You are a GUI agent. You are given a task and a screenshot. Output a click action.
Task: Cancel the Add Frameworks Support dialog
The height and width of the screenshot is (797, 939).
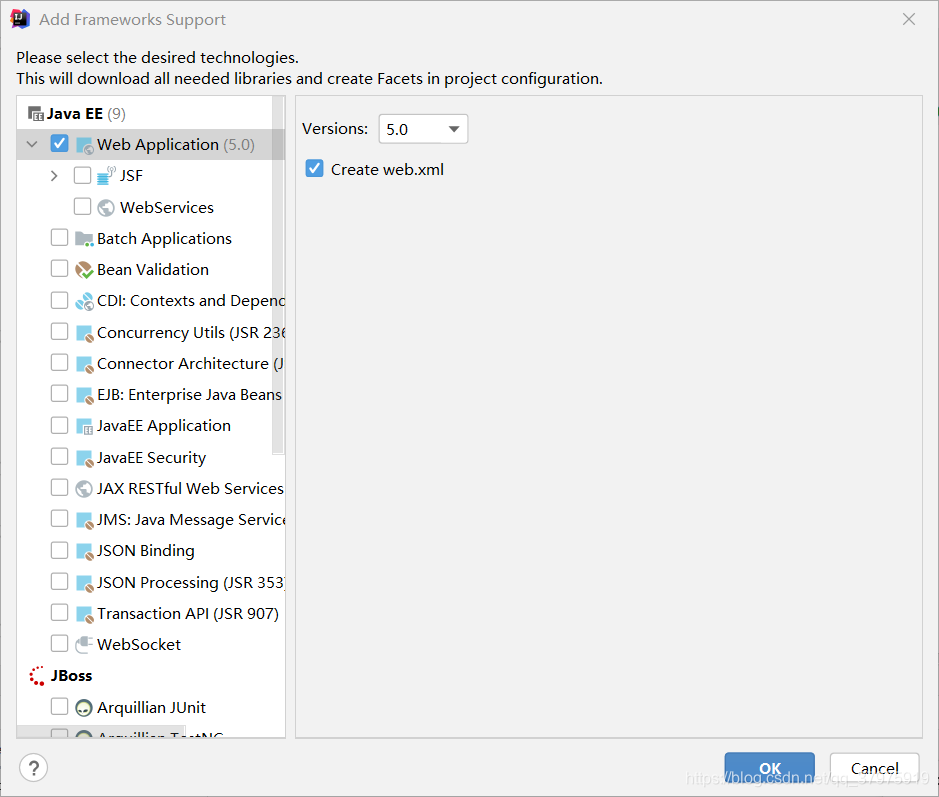click(x=874, y=768)
